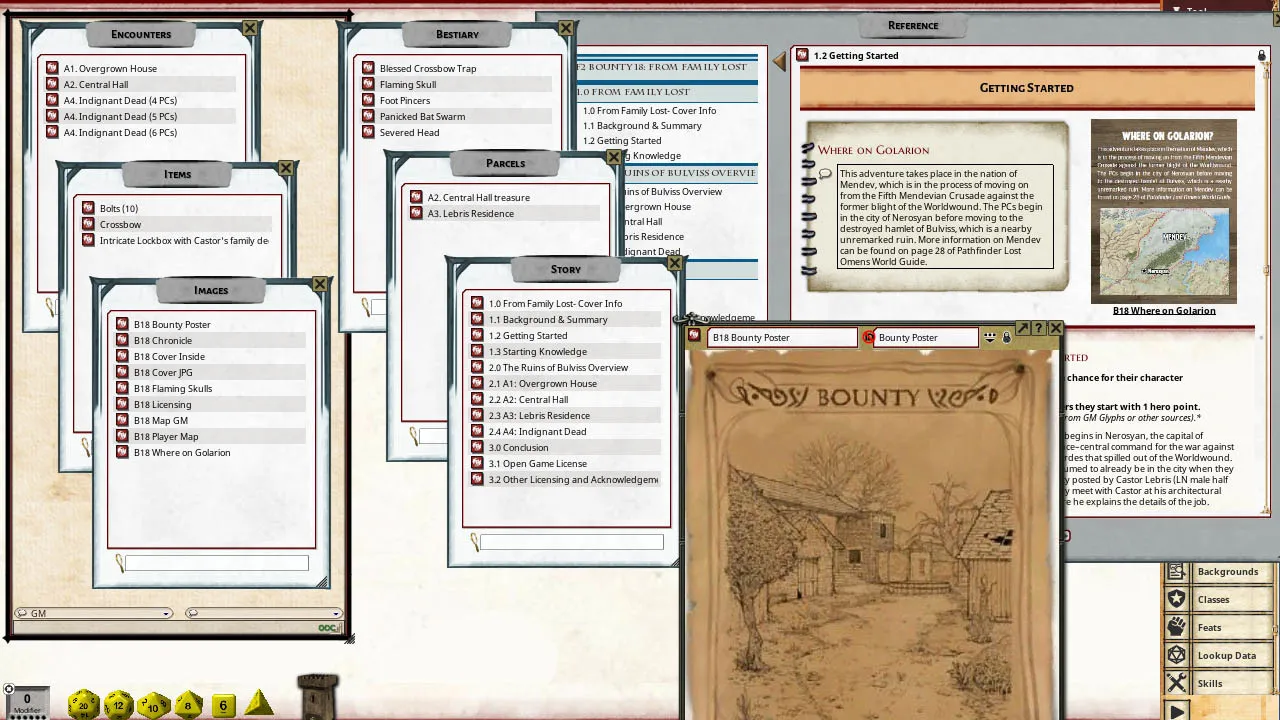
Task: Click the play arrow sidebar icon
Action: (1177, 711)
